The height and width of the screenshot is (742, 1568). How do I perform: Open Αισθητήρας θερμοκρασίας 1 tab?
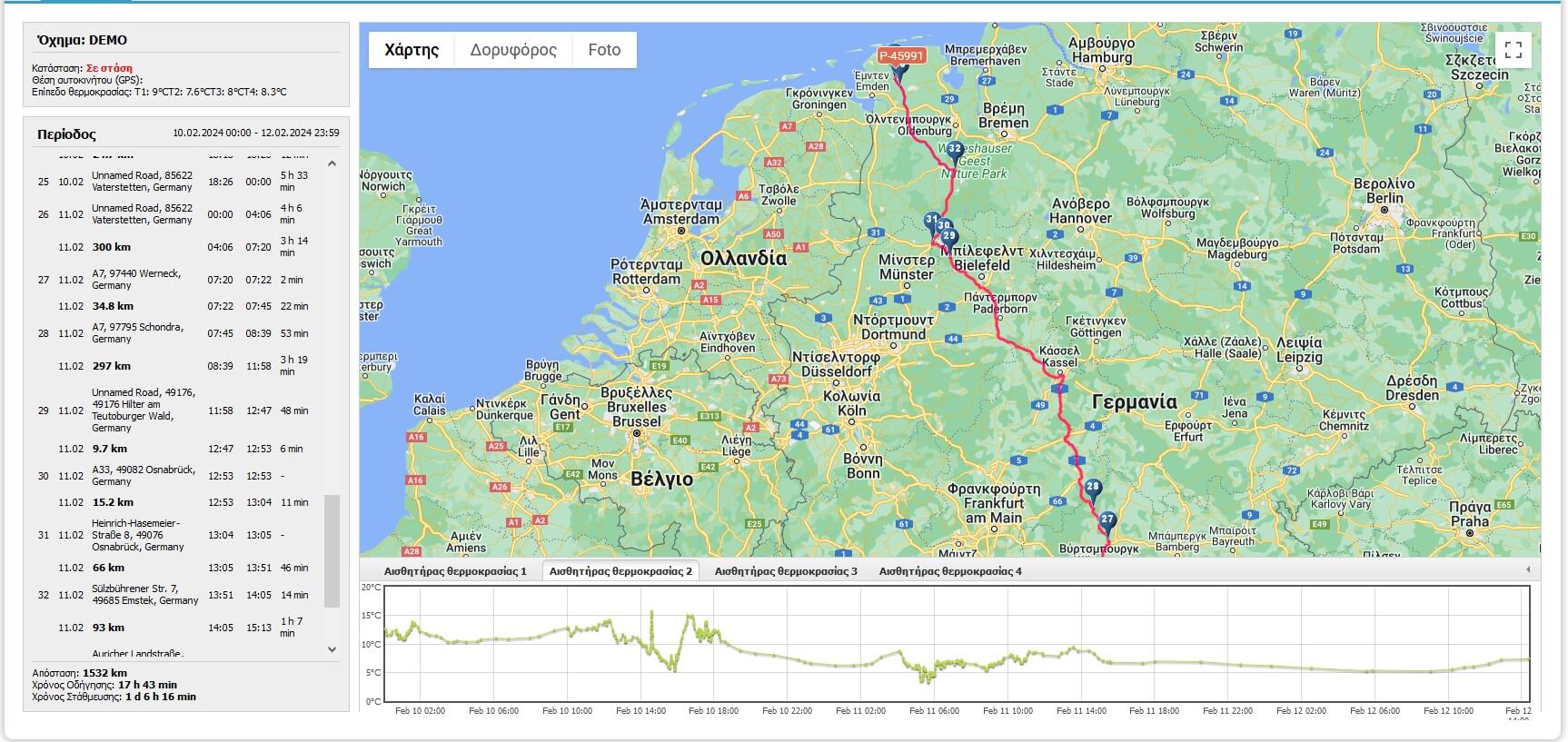[x=455, y=571]
